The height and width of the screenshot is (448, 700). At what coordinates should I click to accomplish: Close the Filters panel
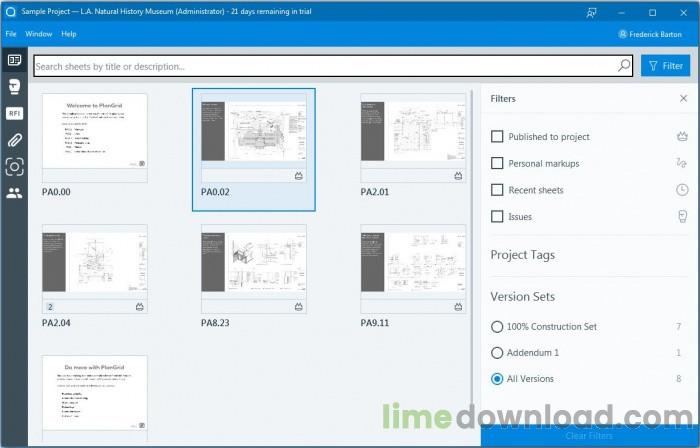coord(683,98)
